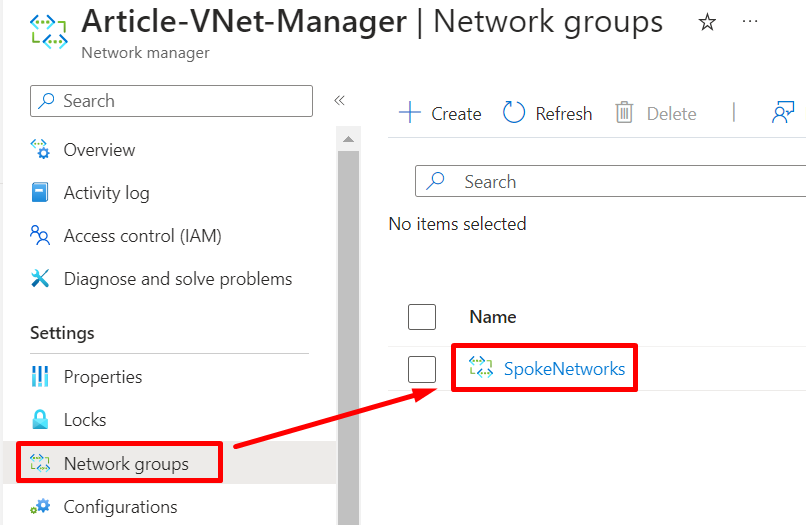806x525 pixels.
Task: Click the Settings section heading
Action: 62,333
